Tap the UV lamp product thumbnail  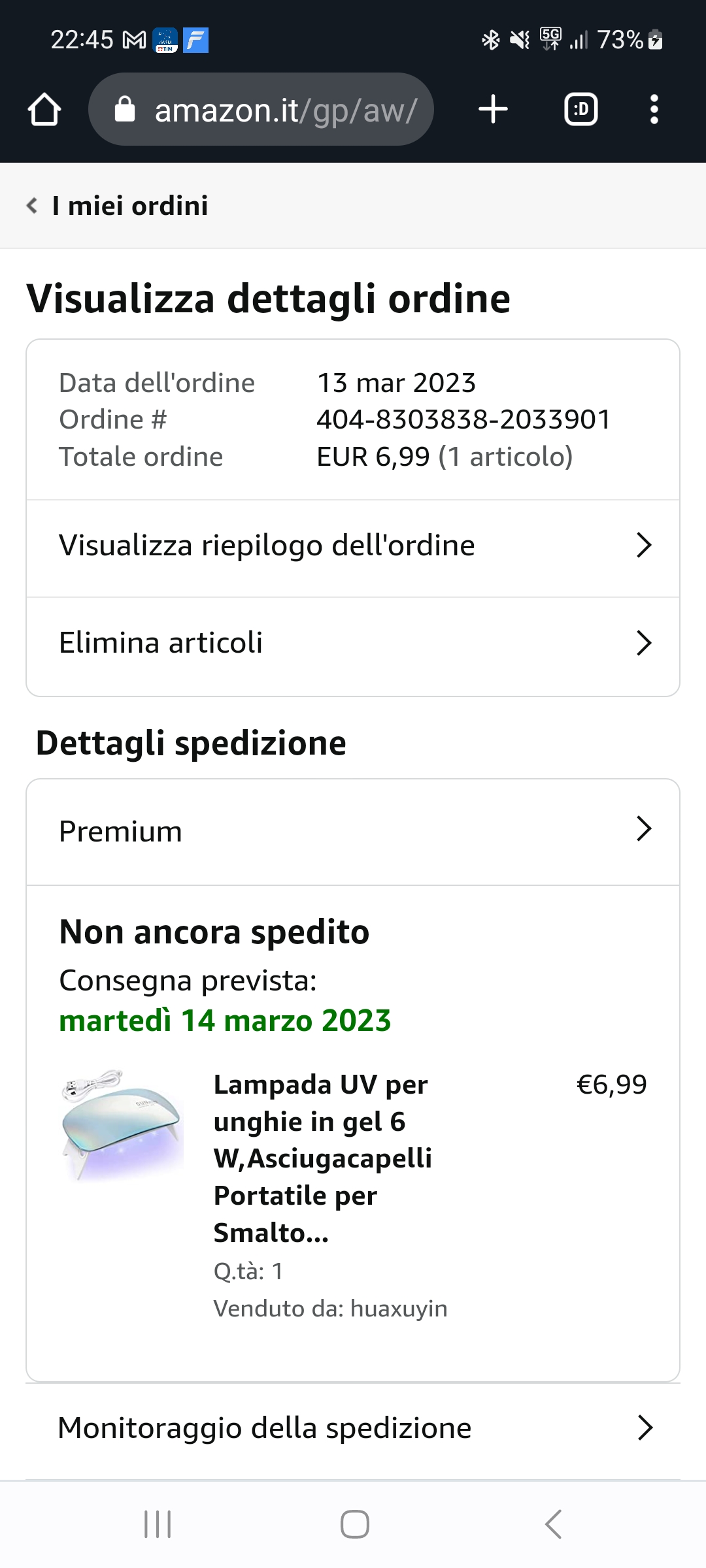click(x=122, y=1125)
